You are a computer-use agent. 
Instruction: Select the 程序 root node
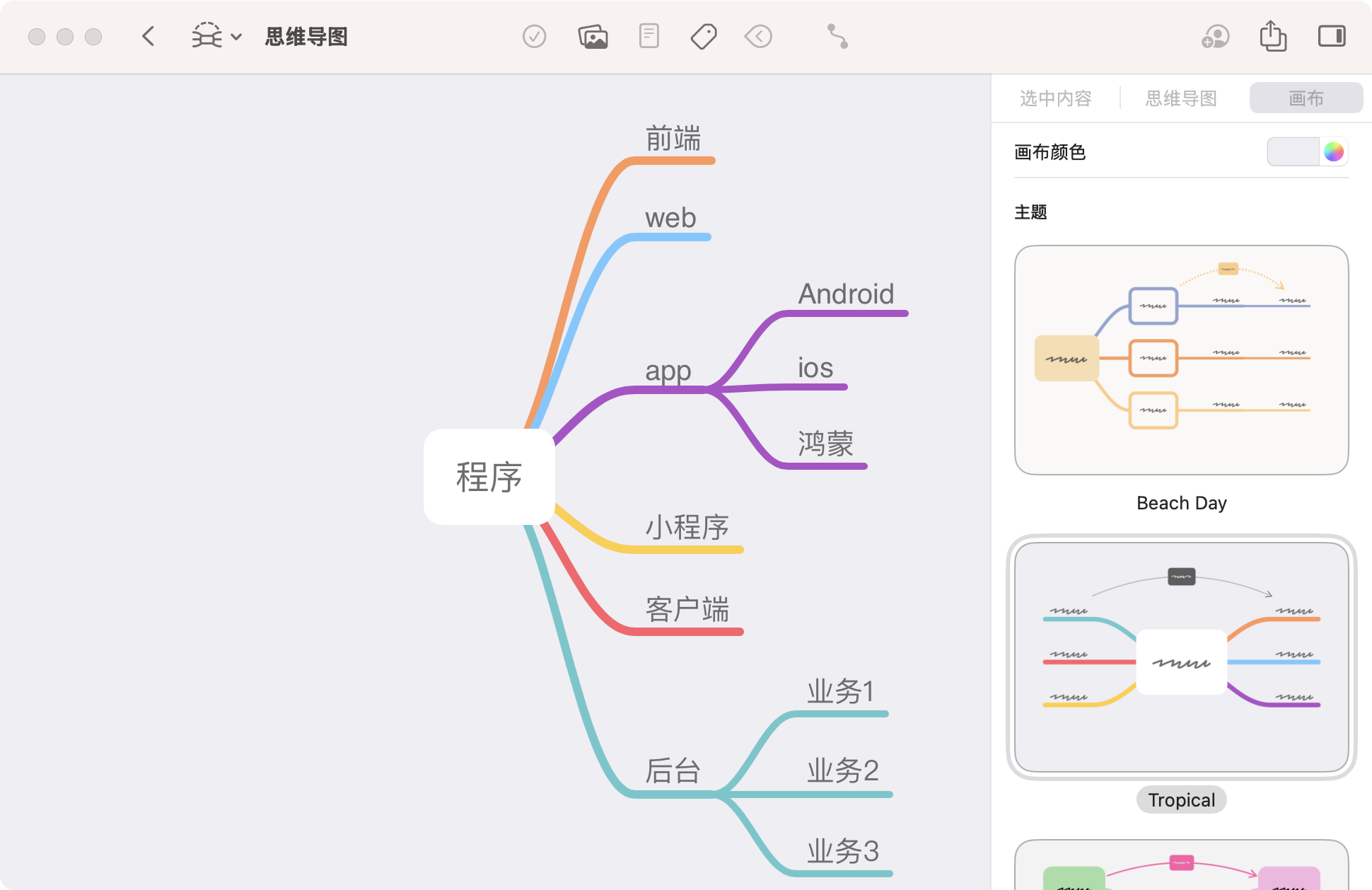(489, 477)
